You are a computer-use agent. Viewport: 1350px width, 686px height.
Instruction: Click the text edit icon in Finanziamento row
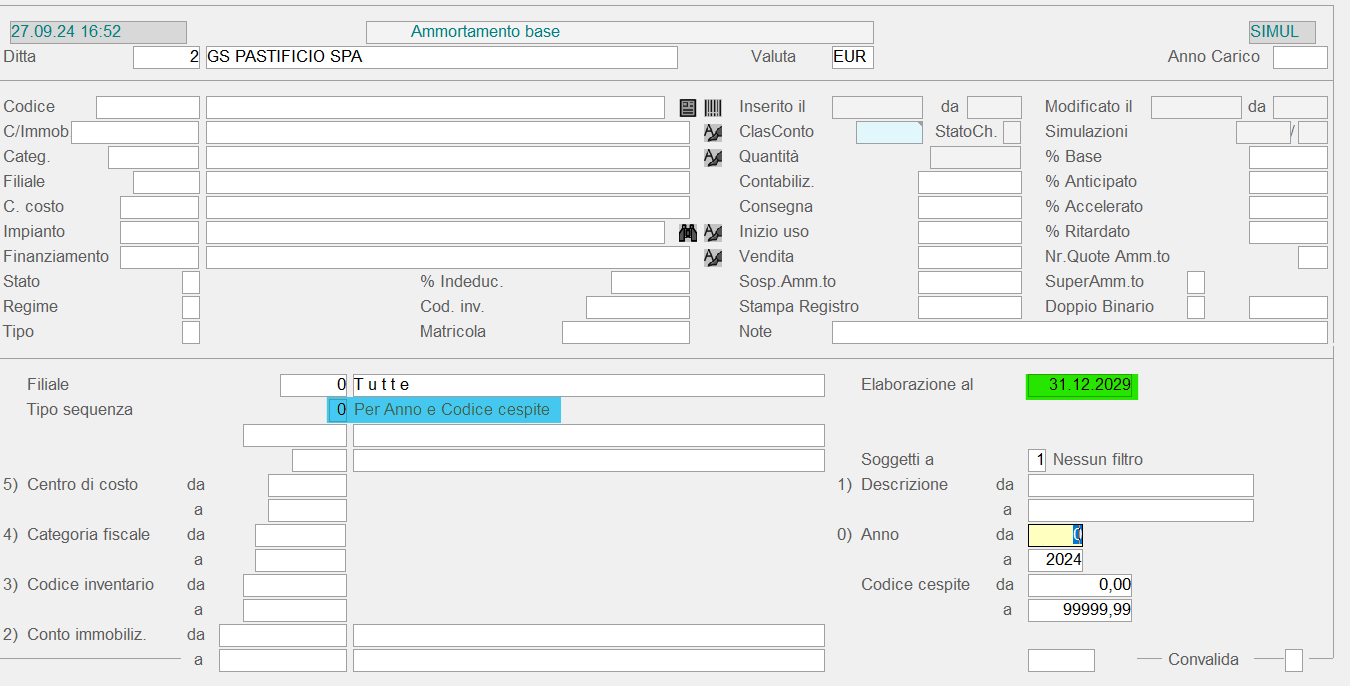coord(713,258)
